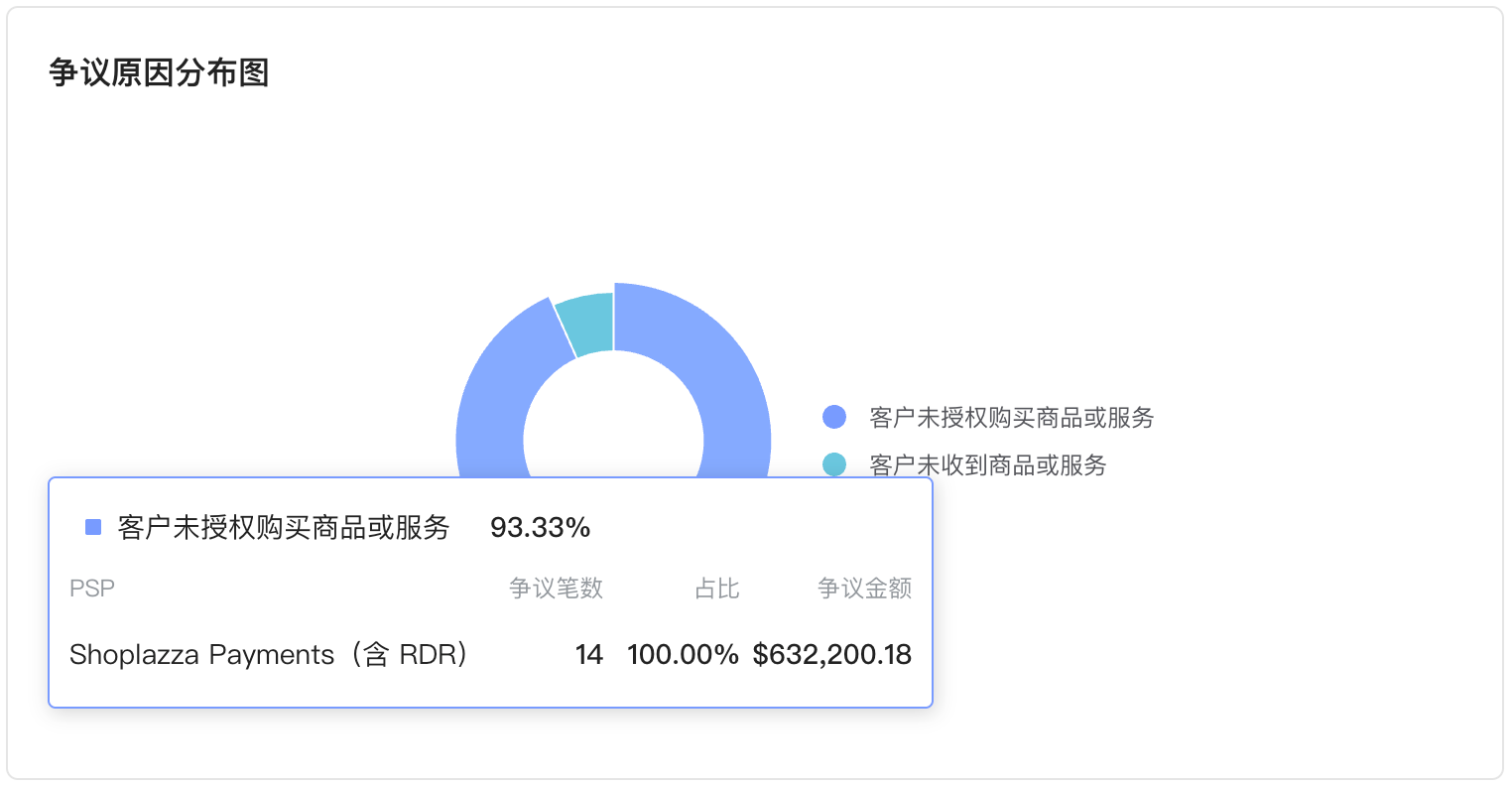Click the $632,200.18 dispute amount

(831, 655)
